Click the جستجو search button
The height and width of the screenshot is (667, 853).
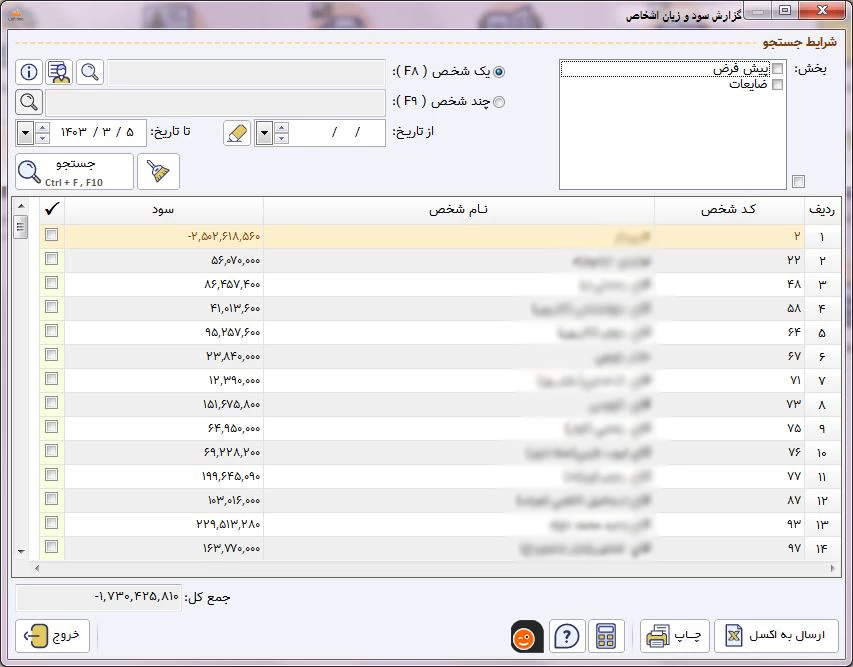click(x=75, y=171)
